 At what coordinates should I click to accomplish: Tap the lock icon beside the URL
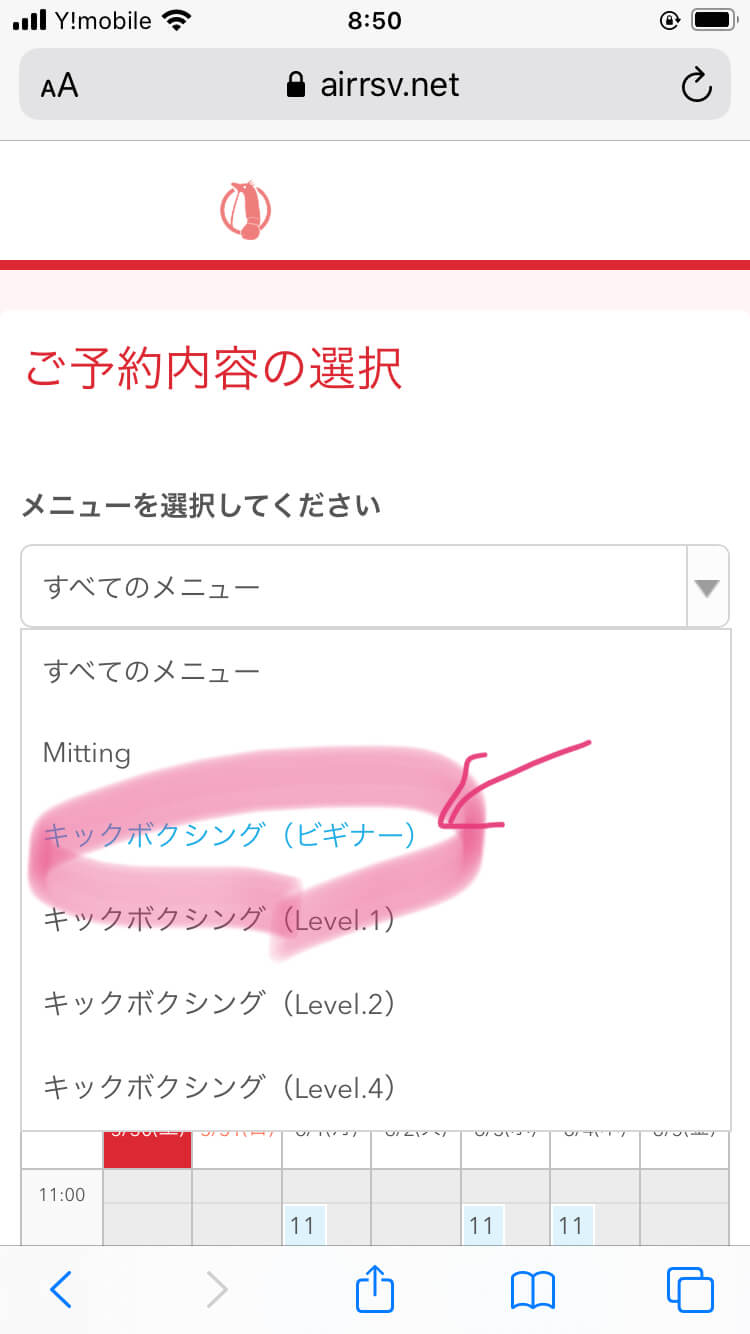[x=295, y=86]
